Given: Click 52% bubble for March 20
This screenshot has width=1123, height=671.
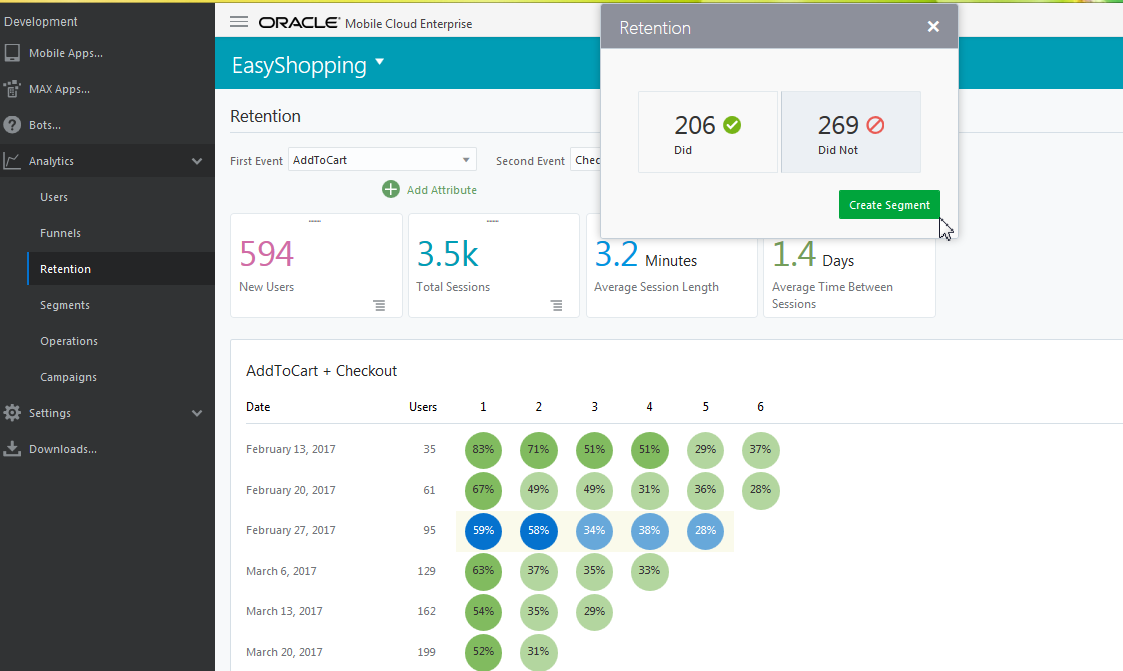Looking at the screenshot, I should click(x=483, y=652).
